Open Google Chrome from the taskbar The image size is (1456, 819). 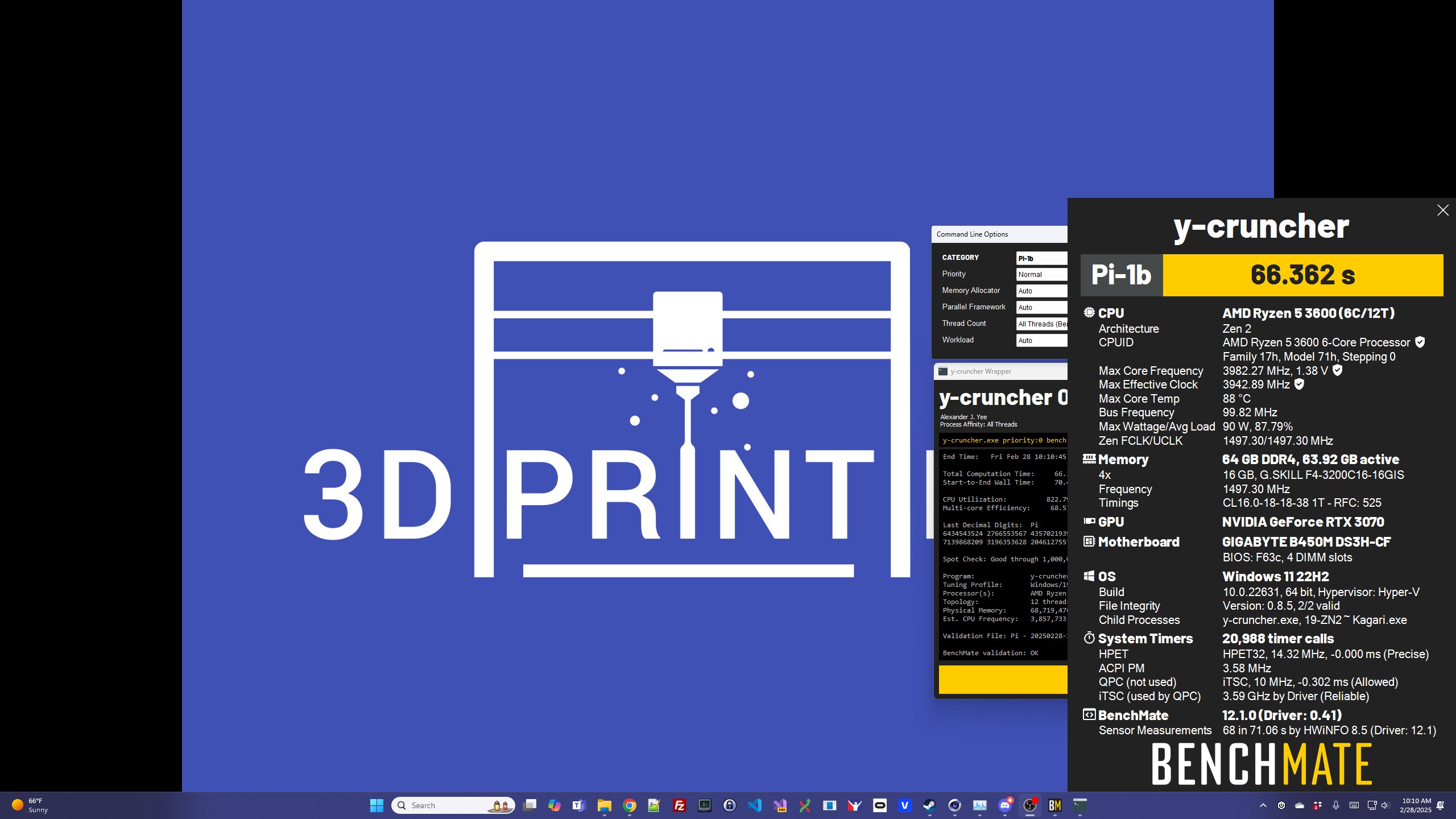(629, 805)
